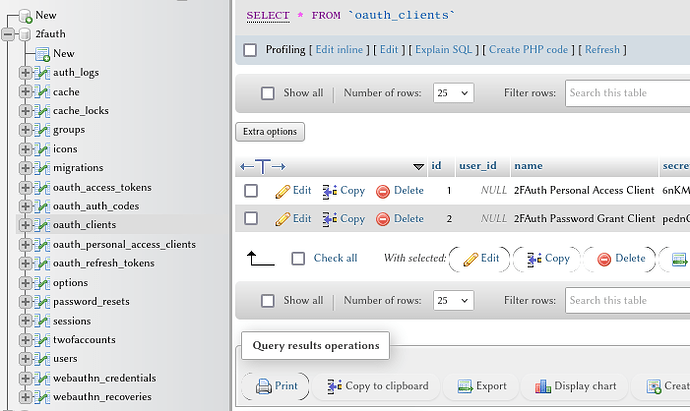Toggle the Profiling checkbox
The image size is (690, 411).
point(250,50)
